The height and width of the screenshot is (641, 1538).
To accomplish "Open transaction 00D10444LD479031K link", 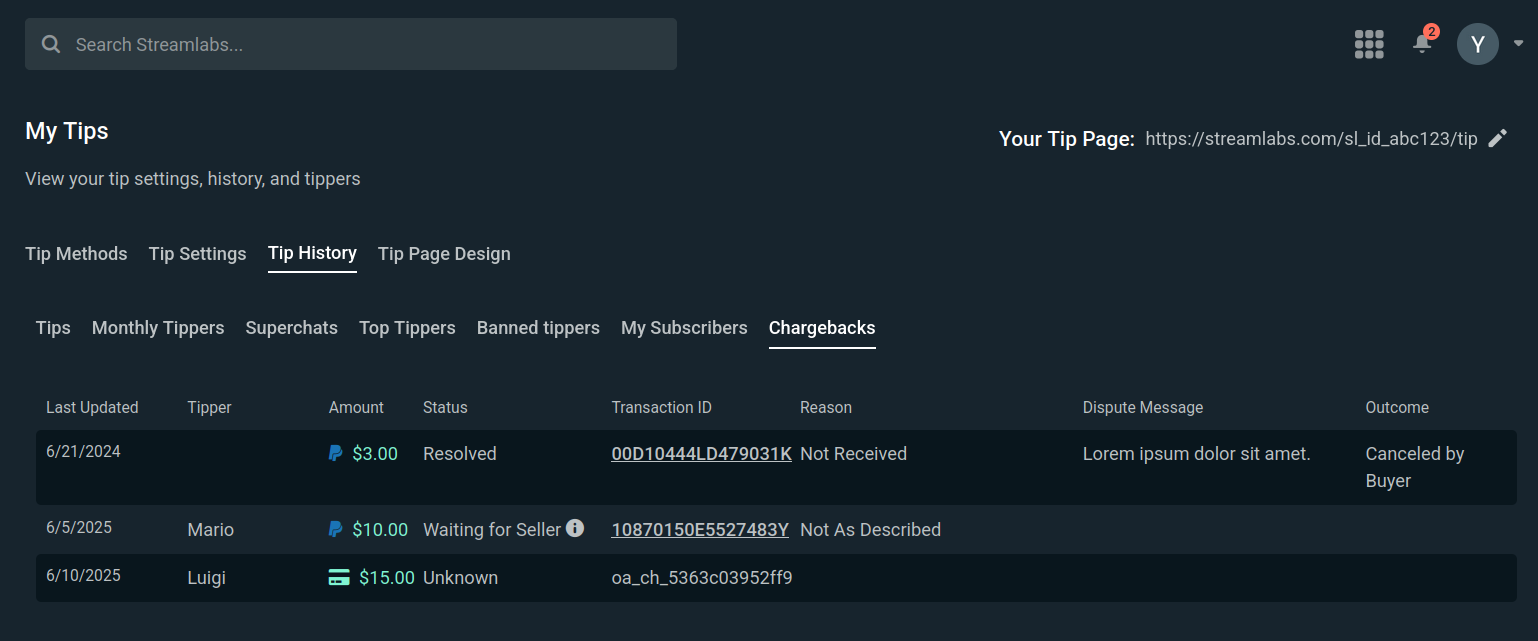I will (x=701, y=454).
